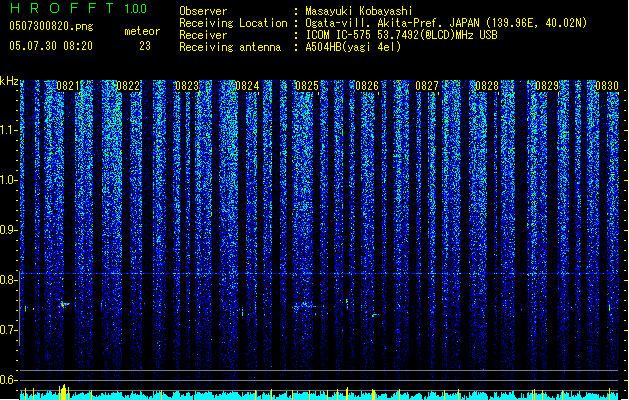Click the 0828 time marker
Screen dimensions: 629x400
pos(487,86)
